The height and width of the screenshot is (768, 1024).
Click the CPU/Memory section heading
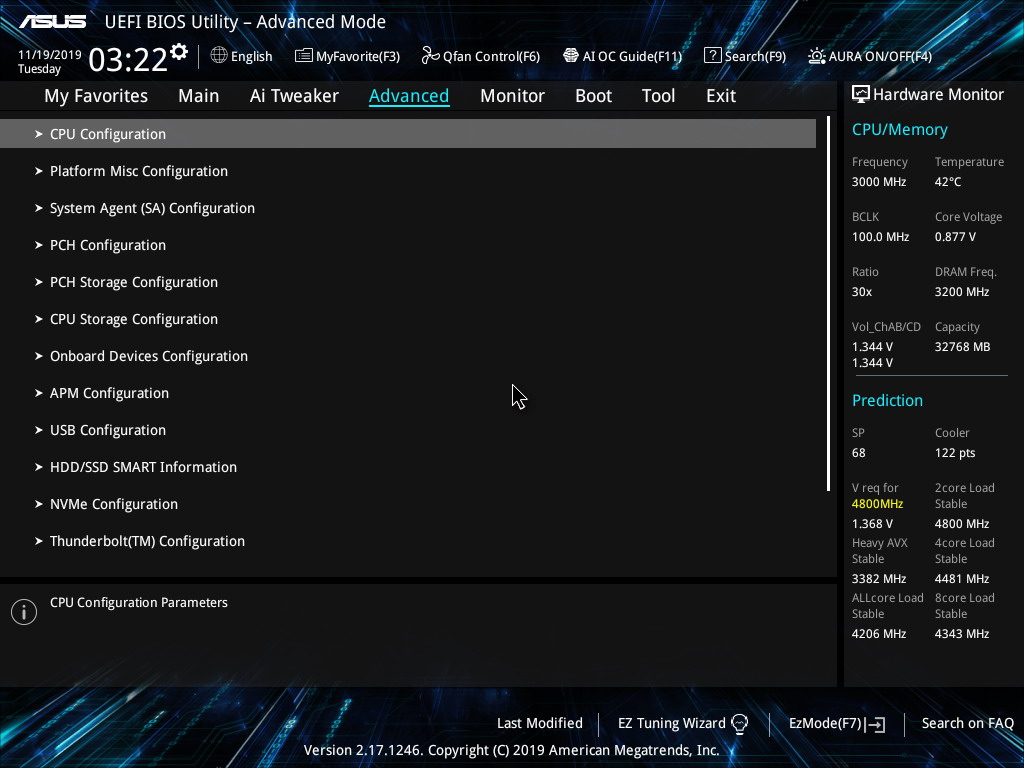click(899, 130)
